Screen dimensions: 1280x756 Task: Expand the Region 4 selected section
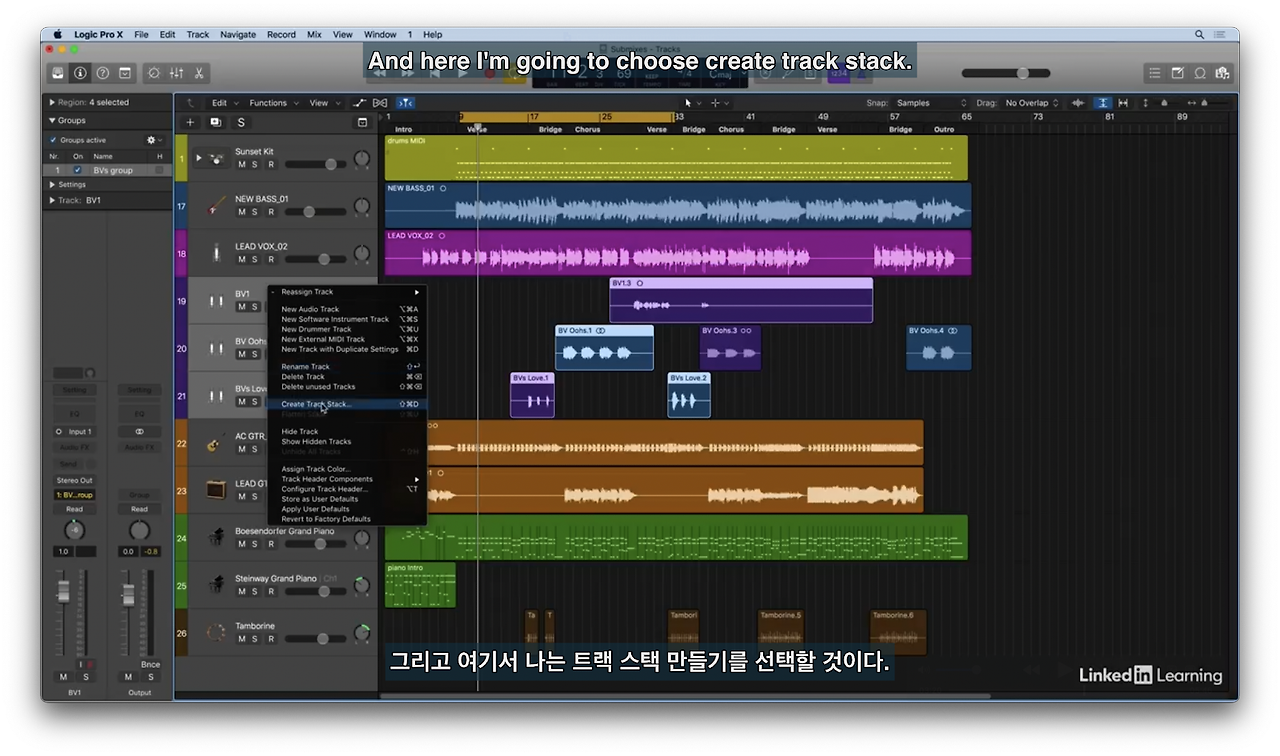click(x=52, y=102)
